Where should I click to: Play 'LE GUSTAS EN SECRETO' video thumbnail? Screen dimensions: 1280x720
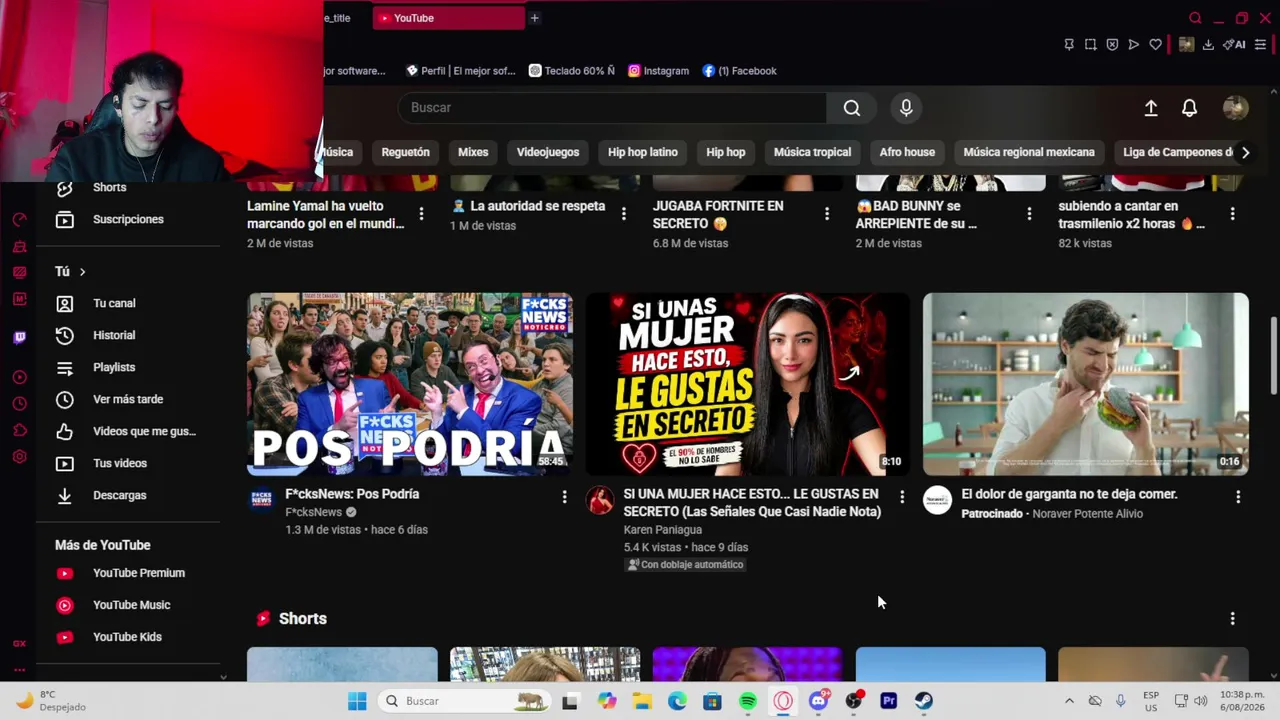748,384
